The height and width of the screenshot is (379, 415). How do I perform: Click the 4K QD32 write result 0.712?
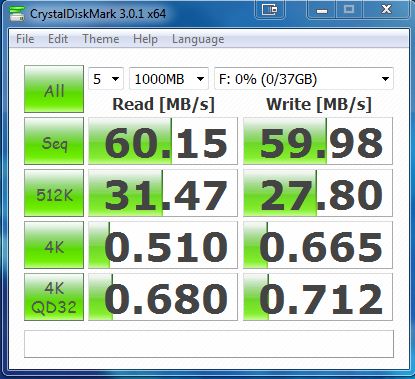318,297
